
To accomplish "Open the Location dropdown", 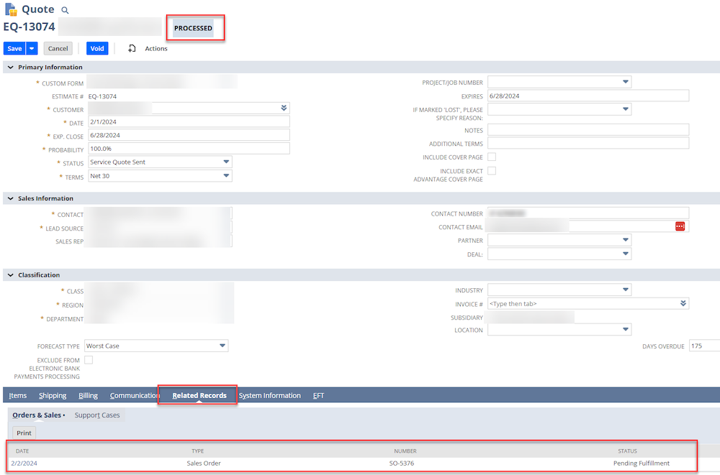I will (559, 329).
